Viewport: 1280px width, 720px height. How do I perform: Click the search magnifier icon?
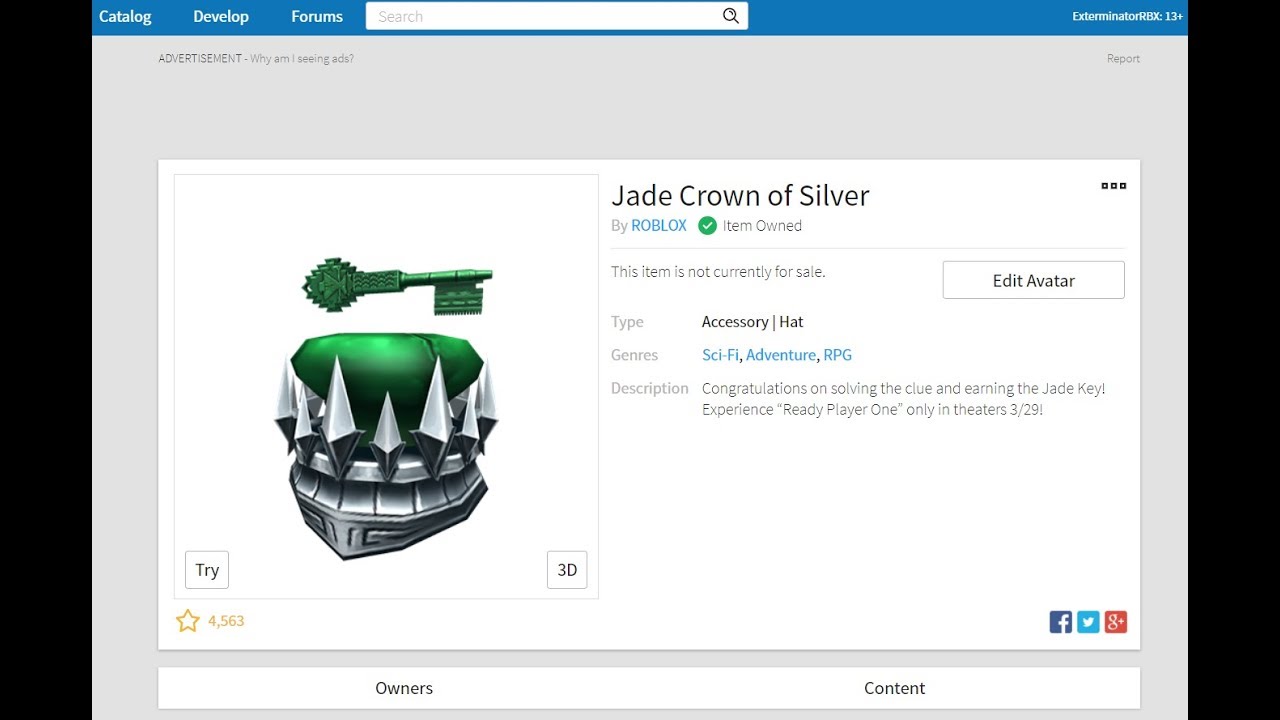731,16
